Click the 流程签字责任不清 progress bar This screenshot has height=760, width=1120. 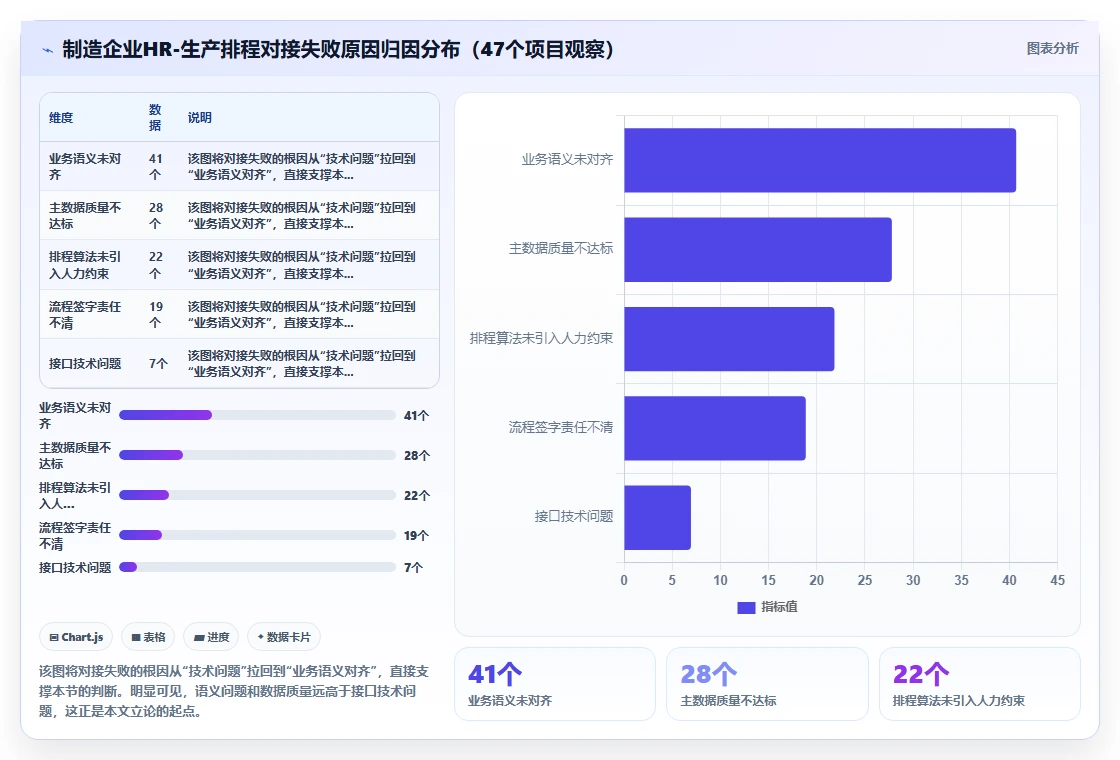tap(257, 535)
